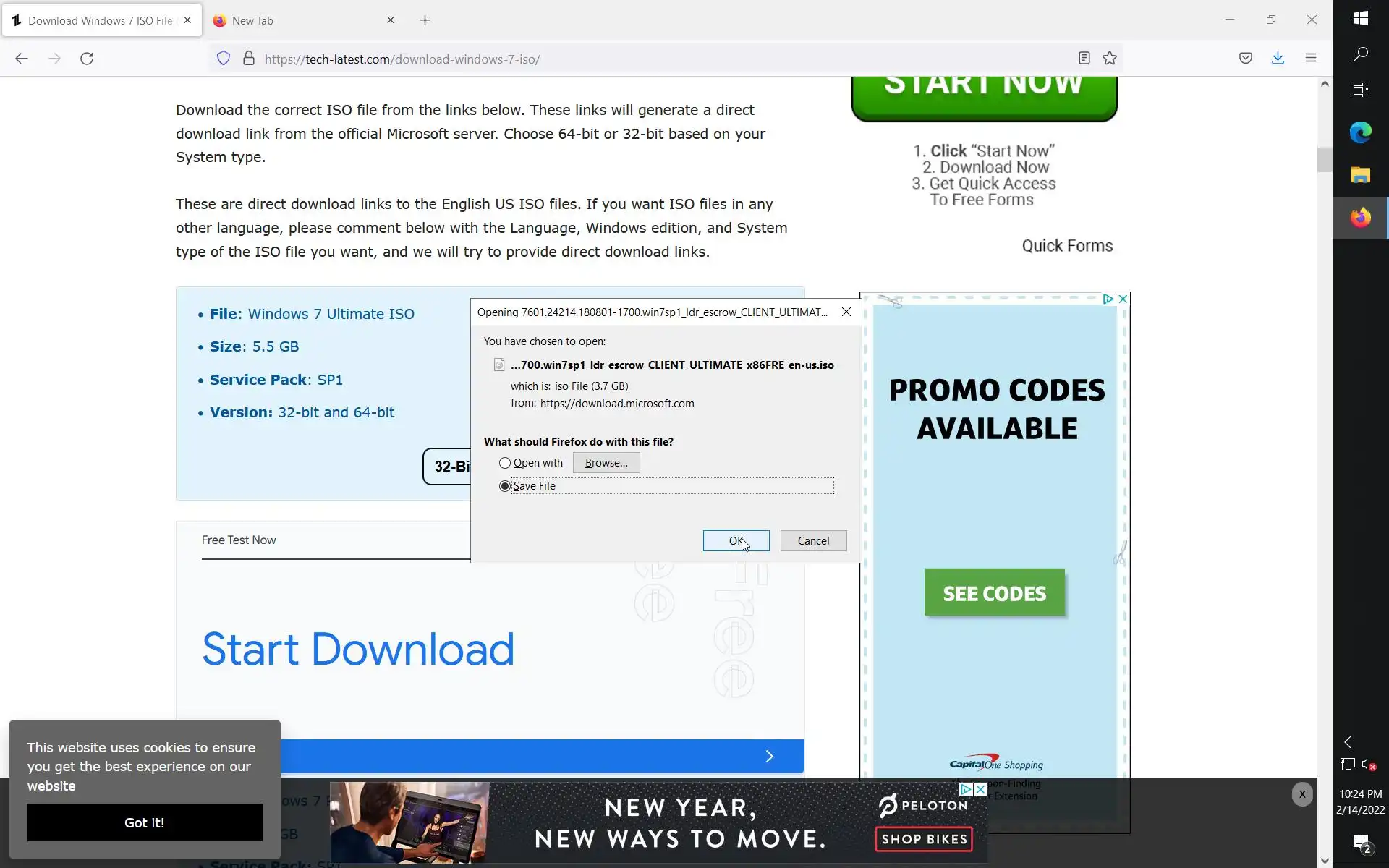
Task: Bookmark this page with star icon
Action: 1110,59
